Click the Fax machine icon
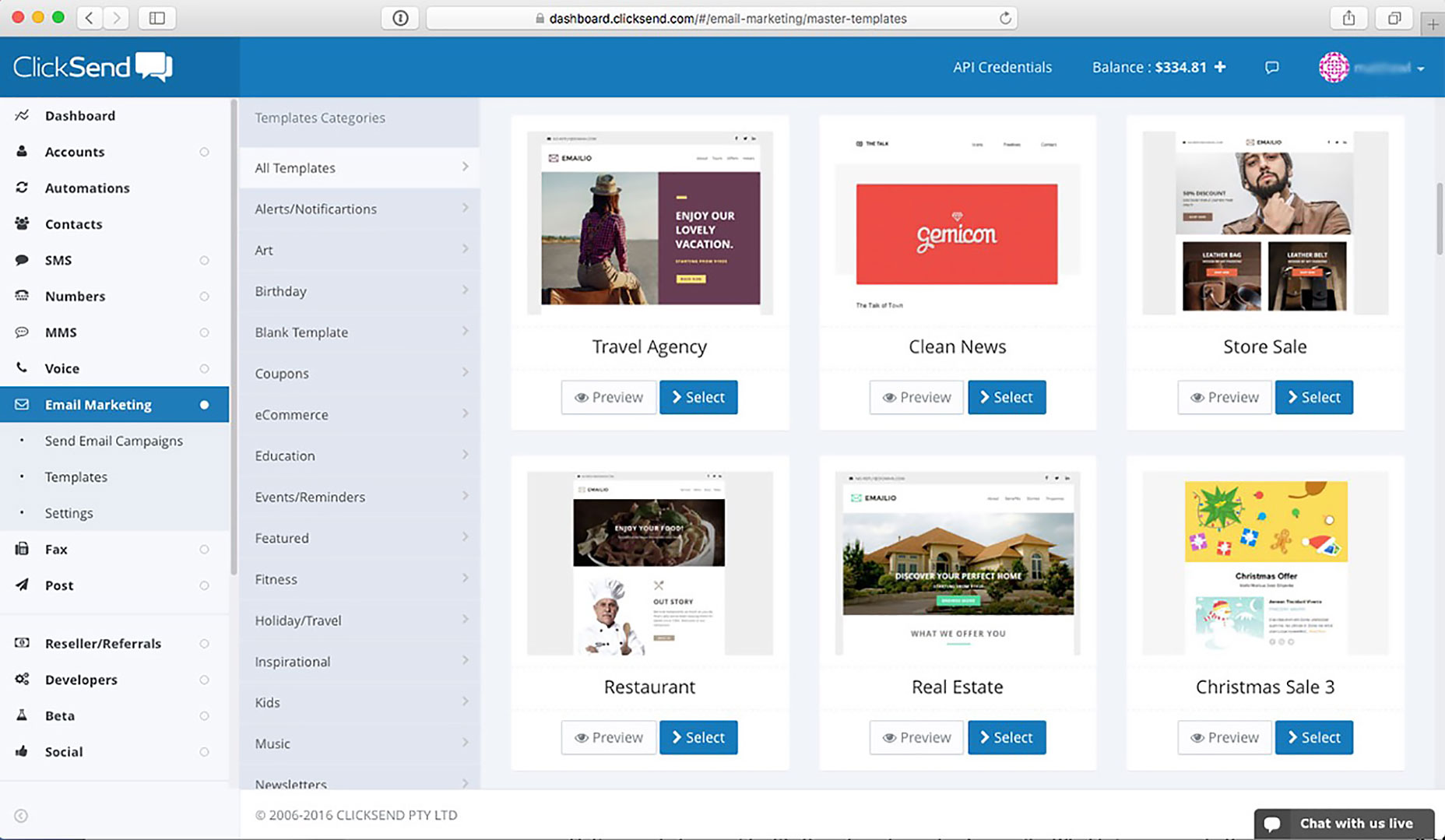The image size is (1445, 840). pyautogui.click(x=22, y=549)
